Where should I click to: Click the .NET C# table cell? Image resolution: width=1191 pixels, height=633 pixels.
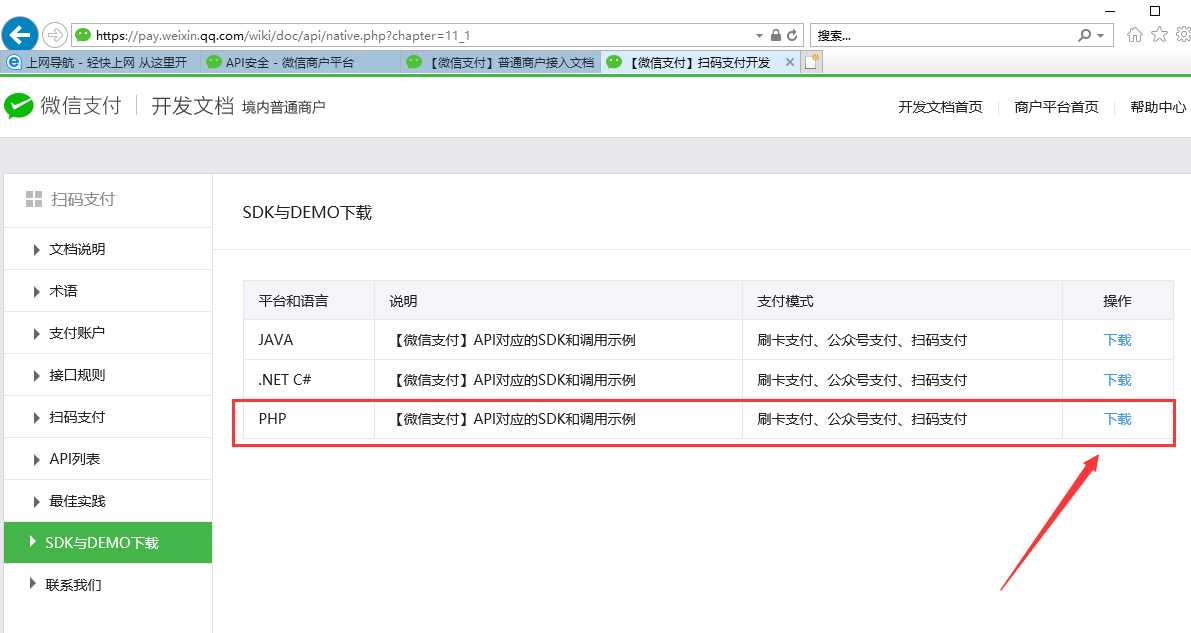308,379
